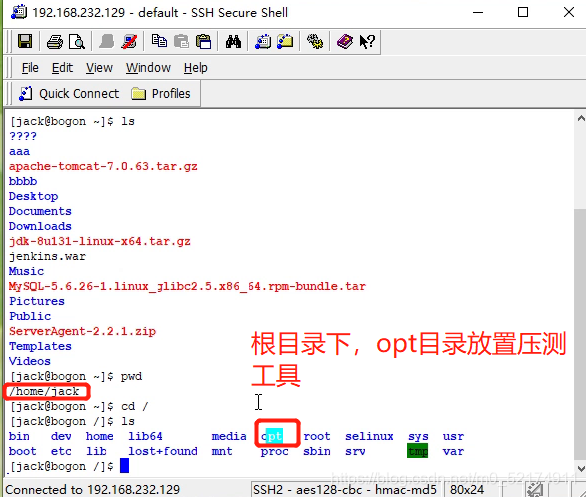Click the Find binoculars icon

point(233,41)
